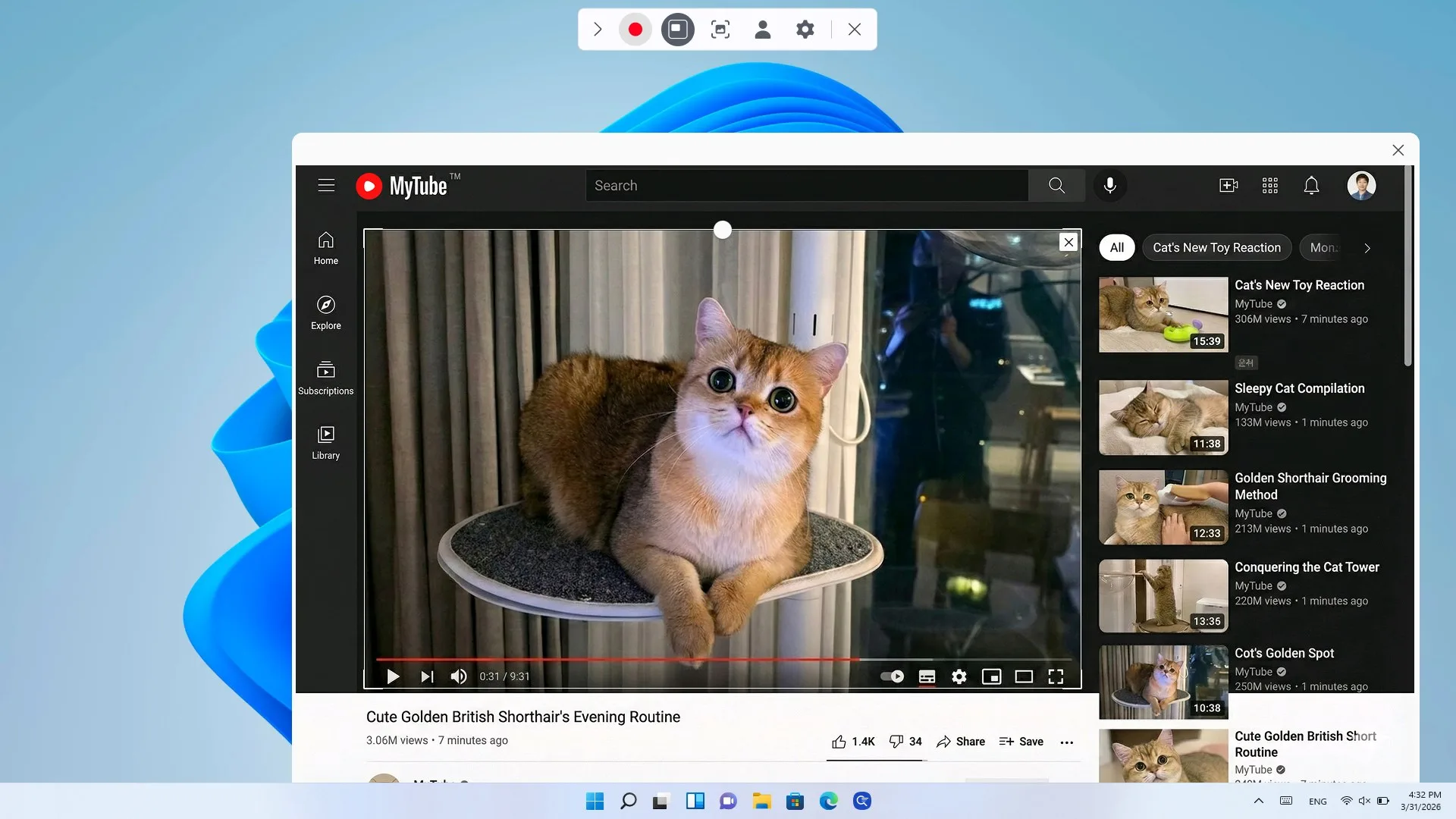Screen dimensions: 1456x819
Task: Click into the Search field
Action: (x=807, y=186)
